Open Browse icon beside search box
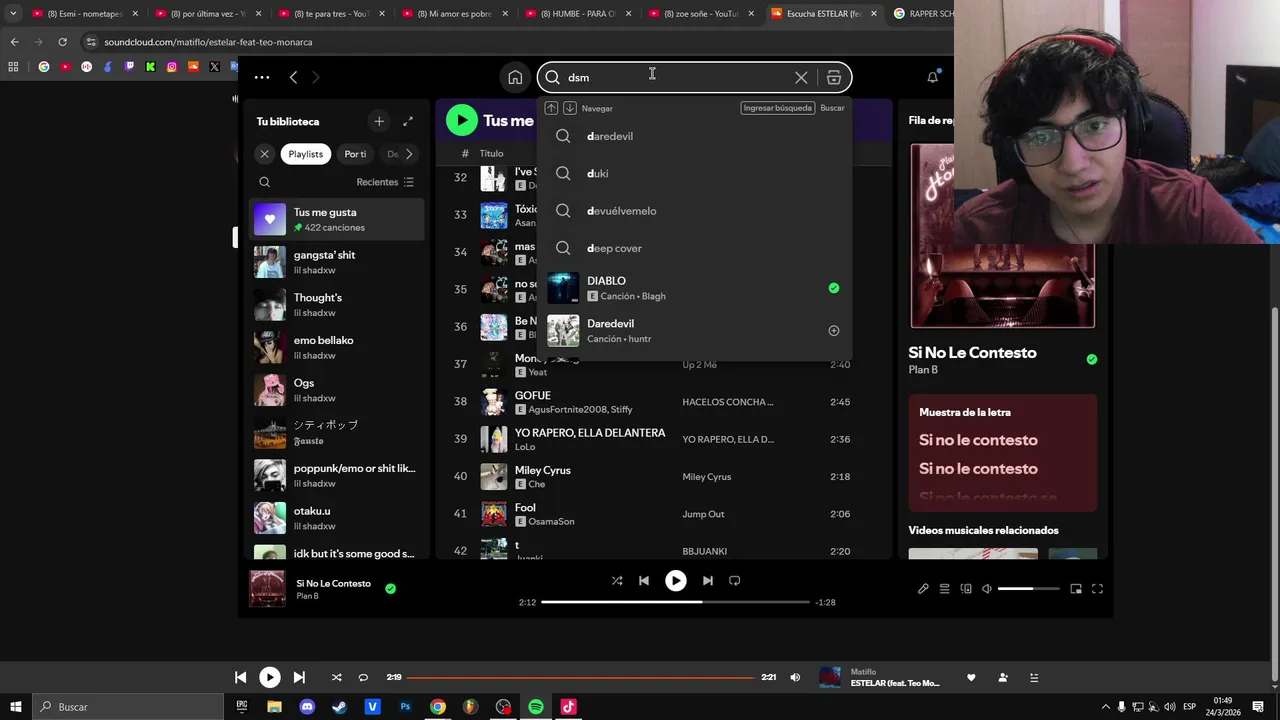1280x720 pixels. [x=834, y=77]
